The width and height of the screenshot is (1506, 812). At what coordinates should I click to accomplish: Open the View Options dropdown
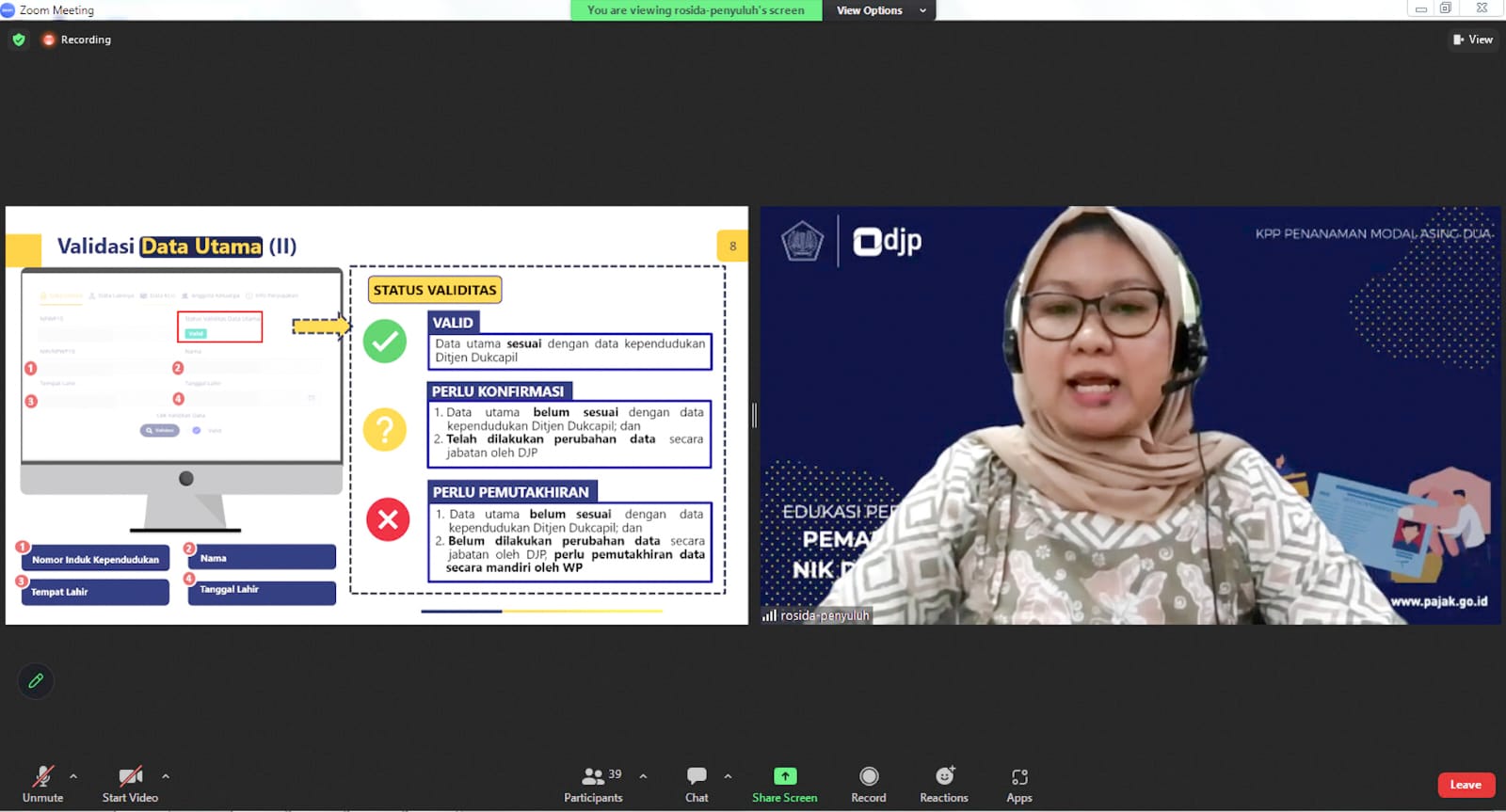click(x=880, y=10)
